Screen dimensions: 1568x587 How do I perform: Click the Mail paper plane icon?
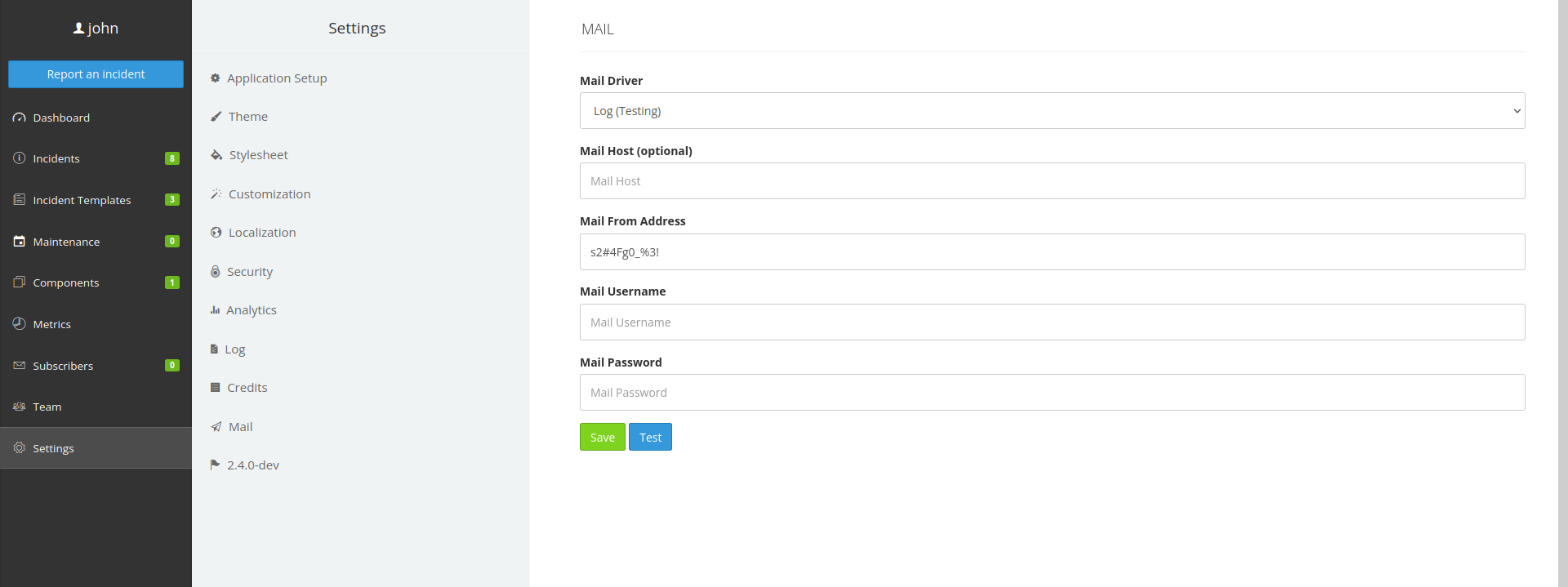[216, 427]
